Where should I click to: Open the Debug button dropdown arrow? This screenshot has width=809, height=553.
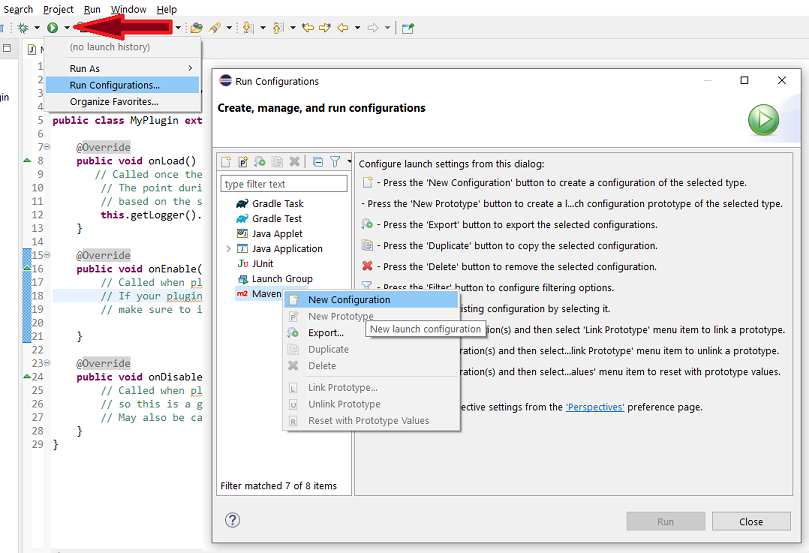pyautogui.click(x=37, y=28)
